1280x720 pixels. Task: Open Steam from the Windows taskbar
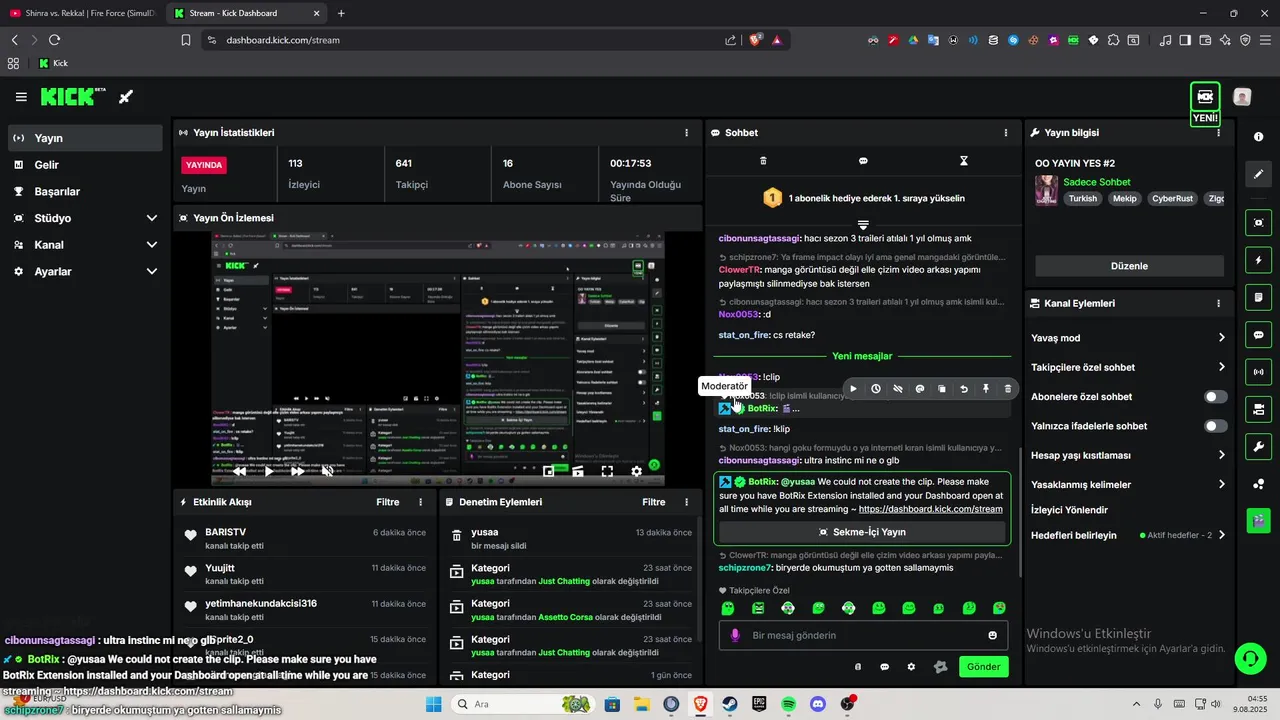730,704
